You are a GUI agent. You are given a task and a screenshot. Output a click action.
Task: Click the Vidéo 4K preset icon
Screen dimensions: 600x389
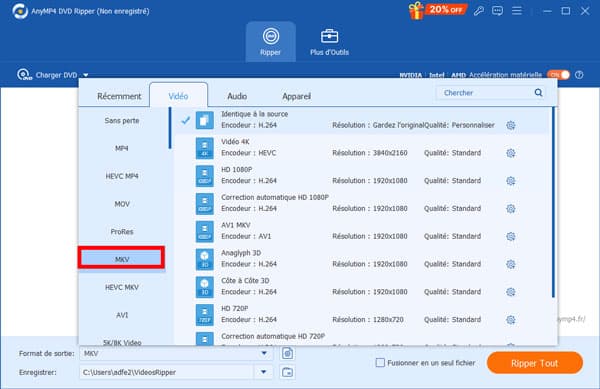205,148
